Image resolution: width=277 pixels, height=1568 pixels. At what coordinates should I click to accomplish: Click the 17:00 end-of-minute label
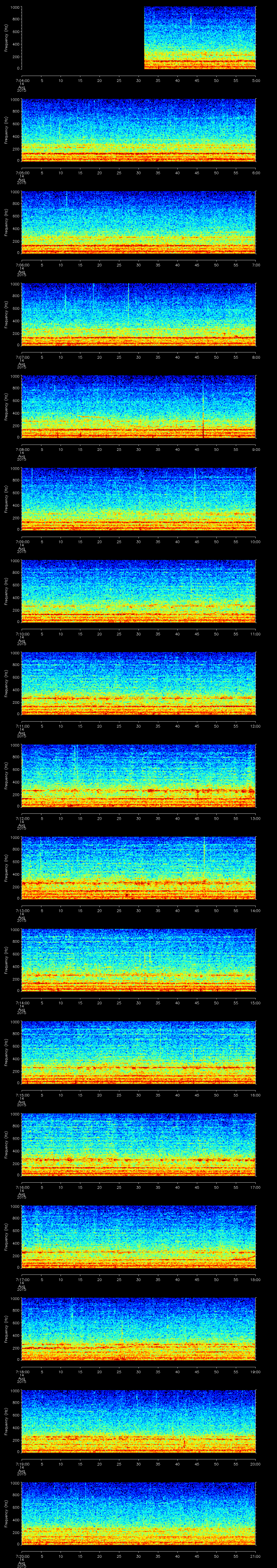256,1187
